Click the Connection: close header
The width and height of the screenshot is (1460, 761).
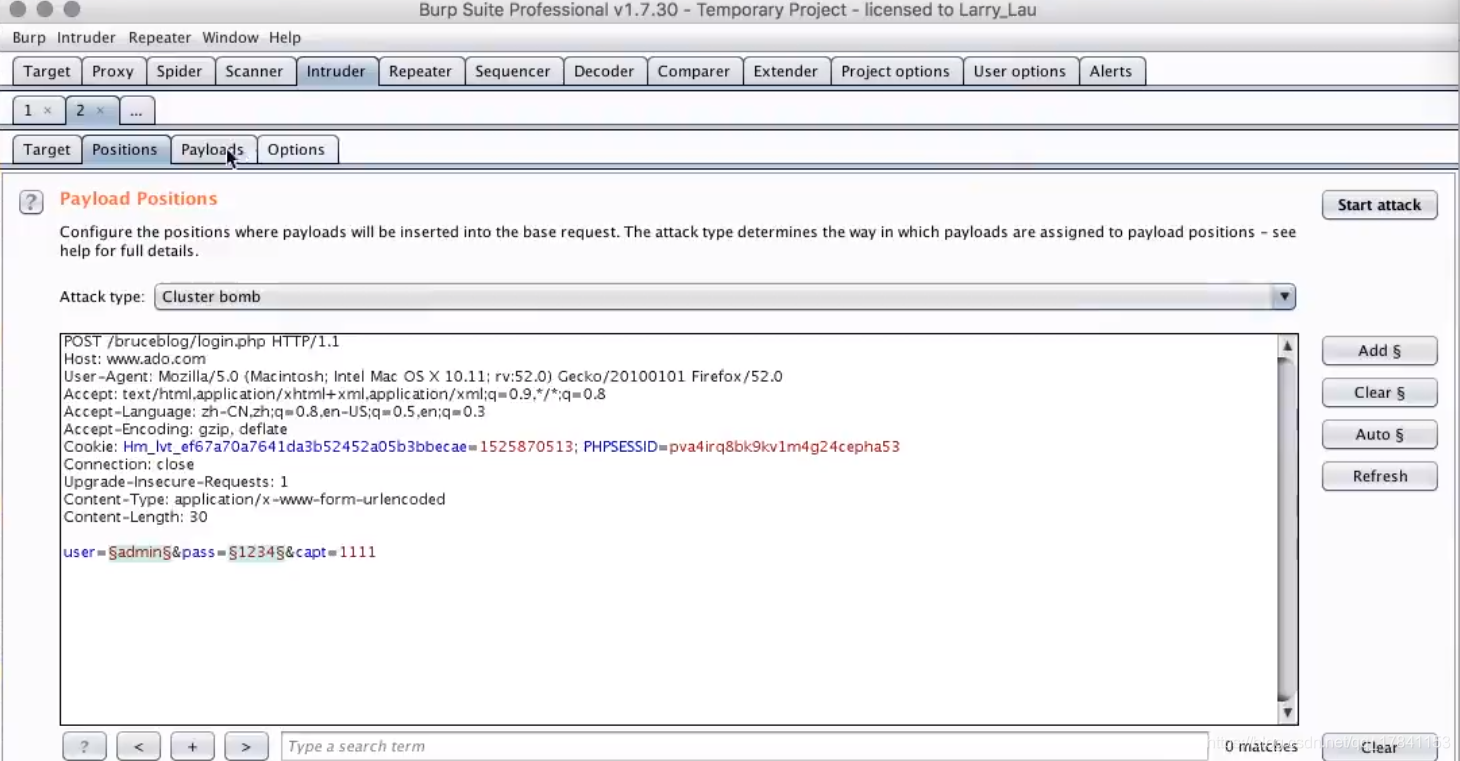(129, 464)
